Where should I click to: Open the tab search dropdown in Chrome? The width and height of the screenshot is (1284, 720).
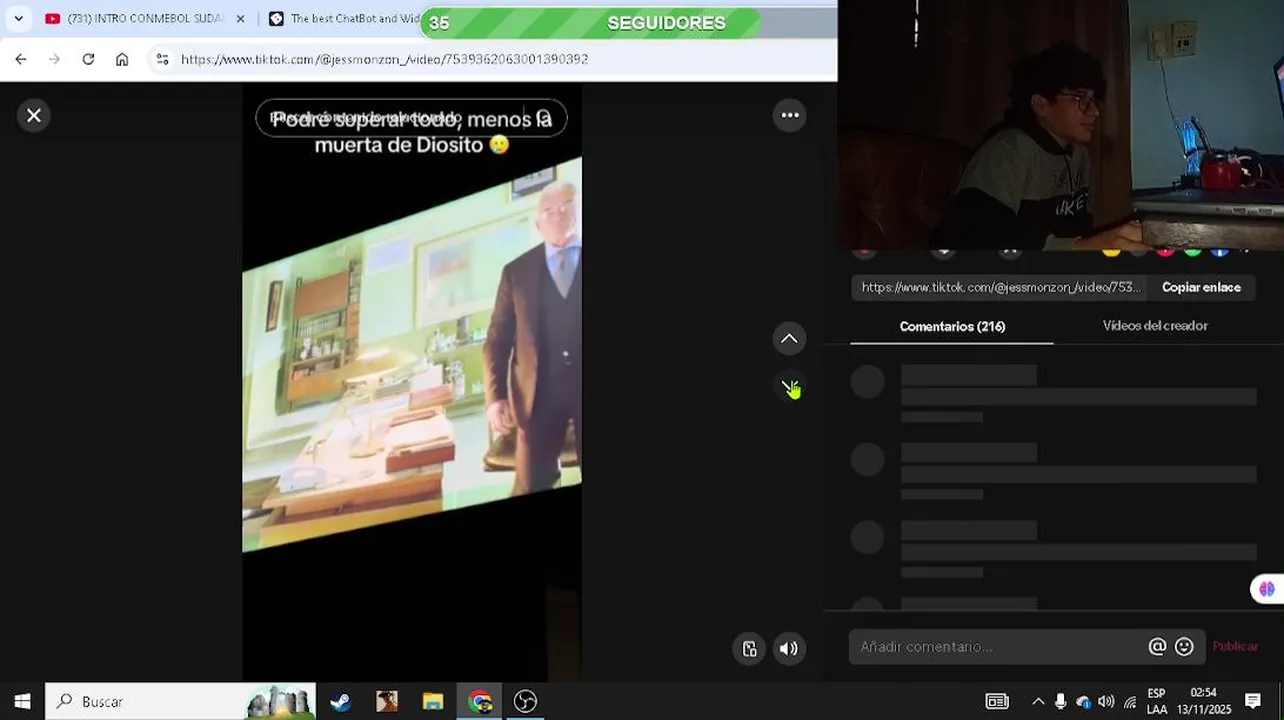click(x=18, y=19)
